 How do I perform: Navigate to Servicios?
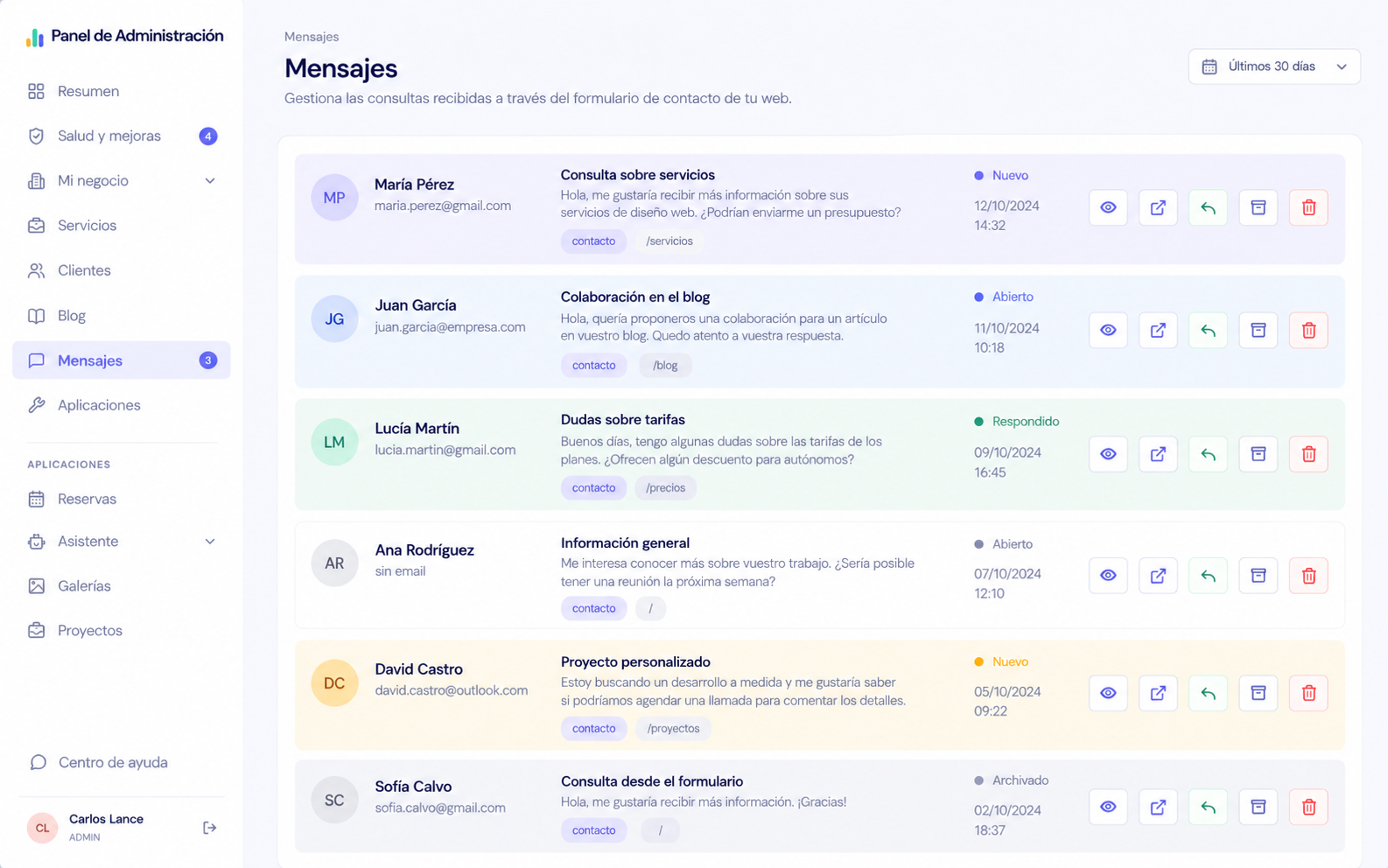(x=122, y=226)
